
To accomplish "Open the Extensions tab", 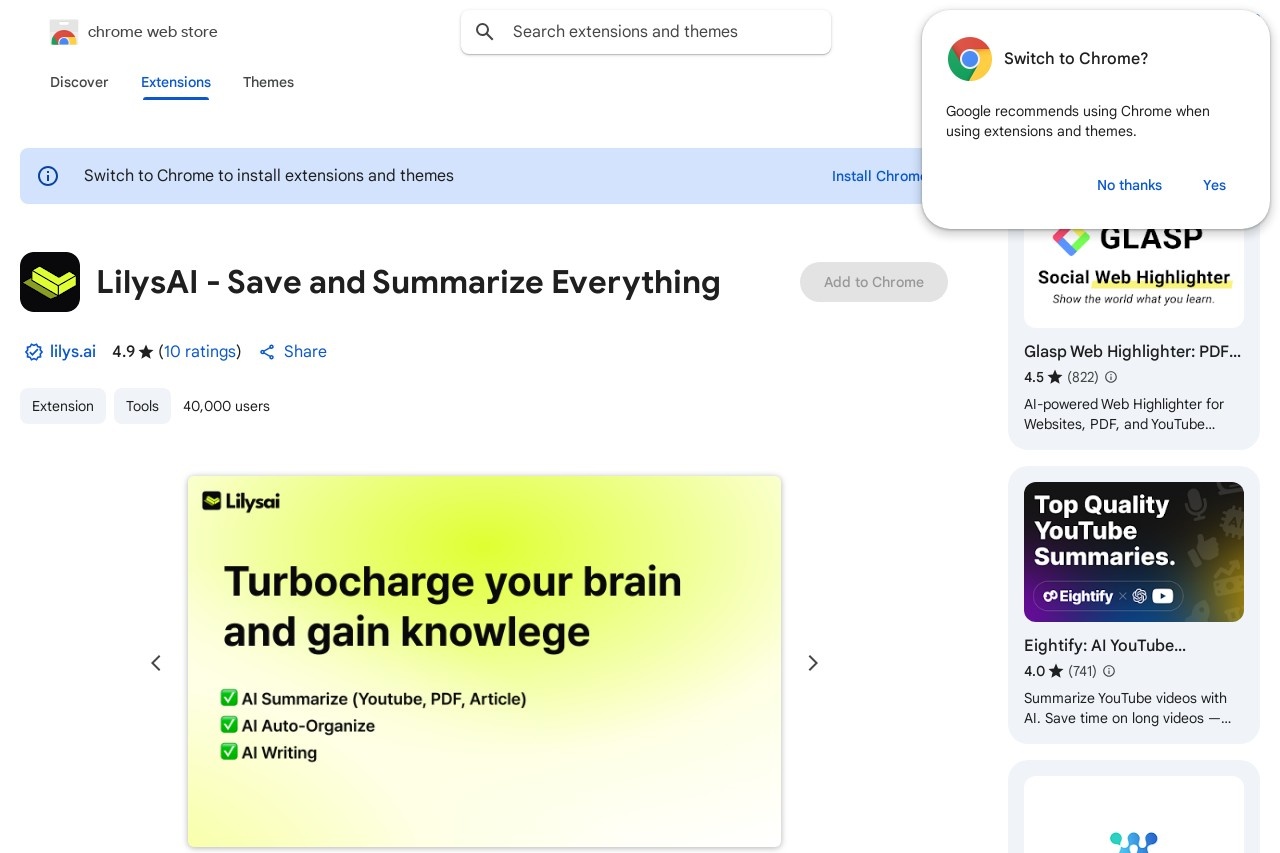I will [176, 82].
